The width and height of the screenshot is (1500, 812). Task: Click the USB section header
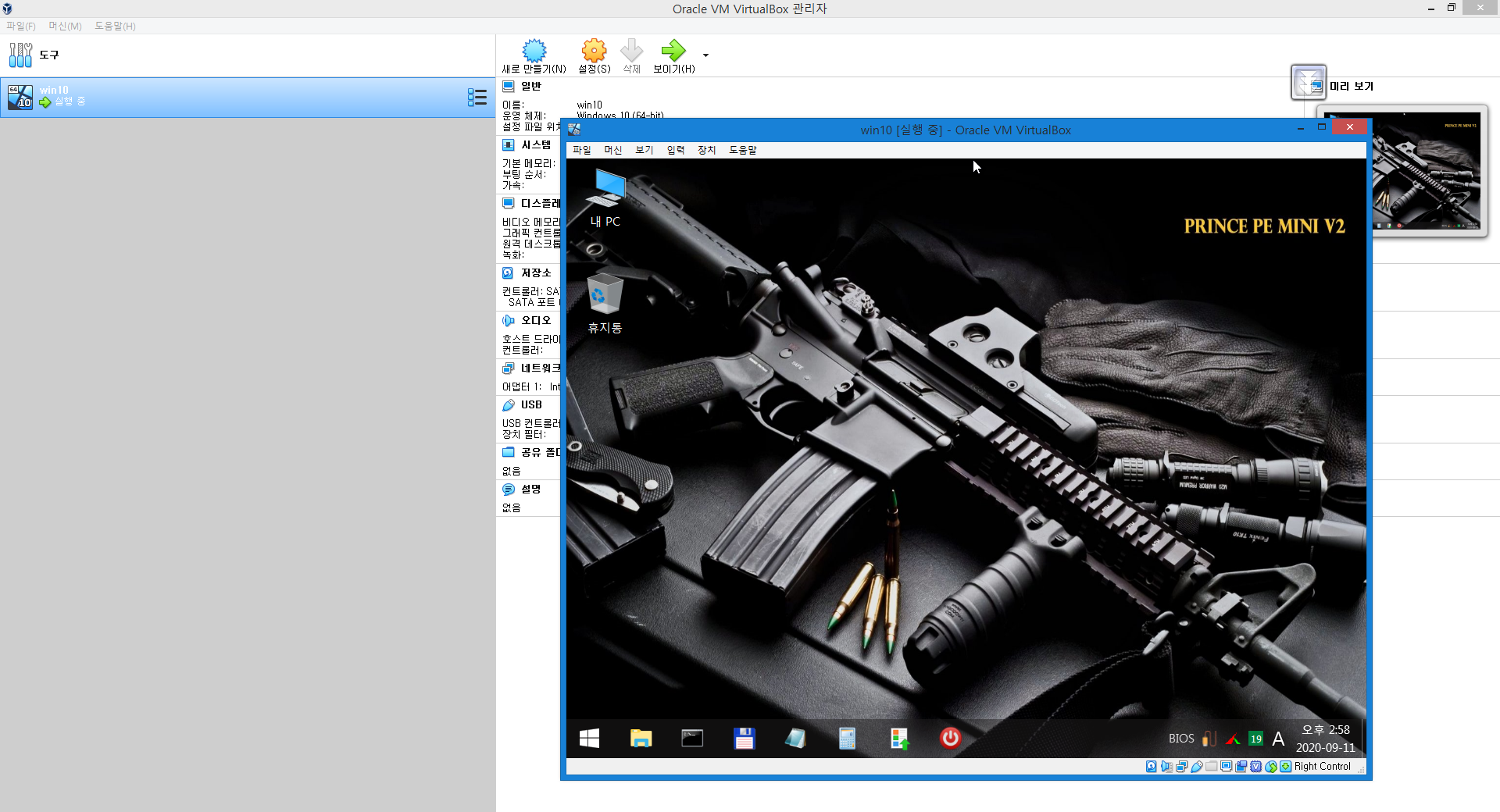coord(530,404)
